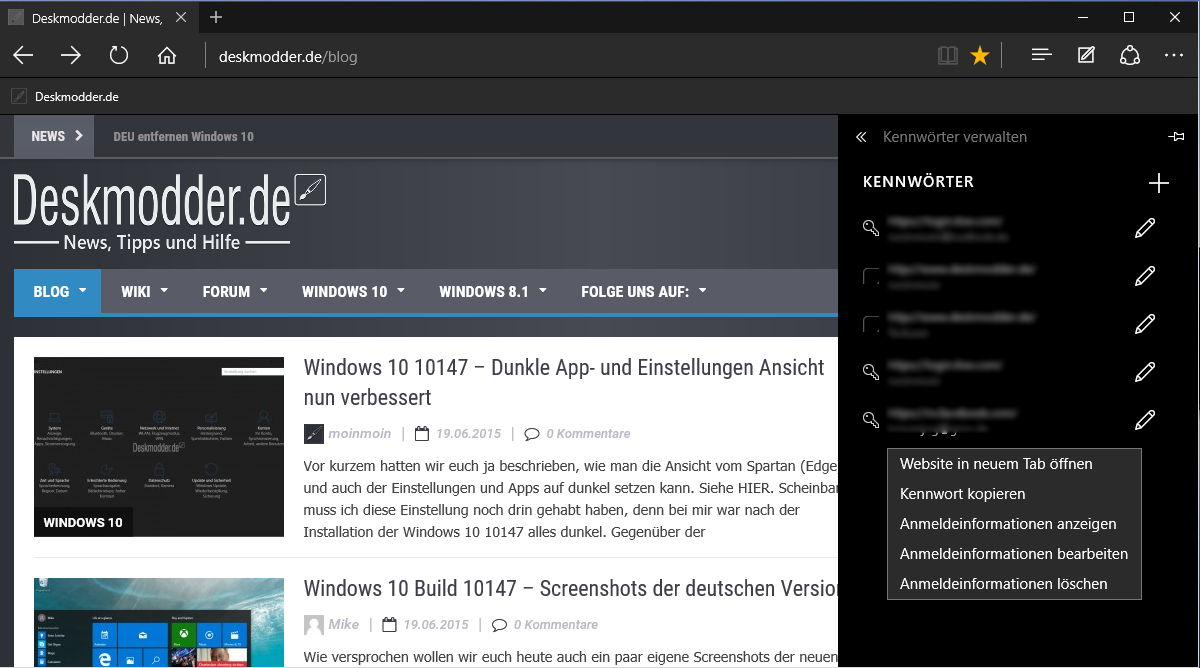Click the forward navigation arrow
This screenshot has height=668, width=1200.
click(x=71, y=56)
